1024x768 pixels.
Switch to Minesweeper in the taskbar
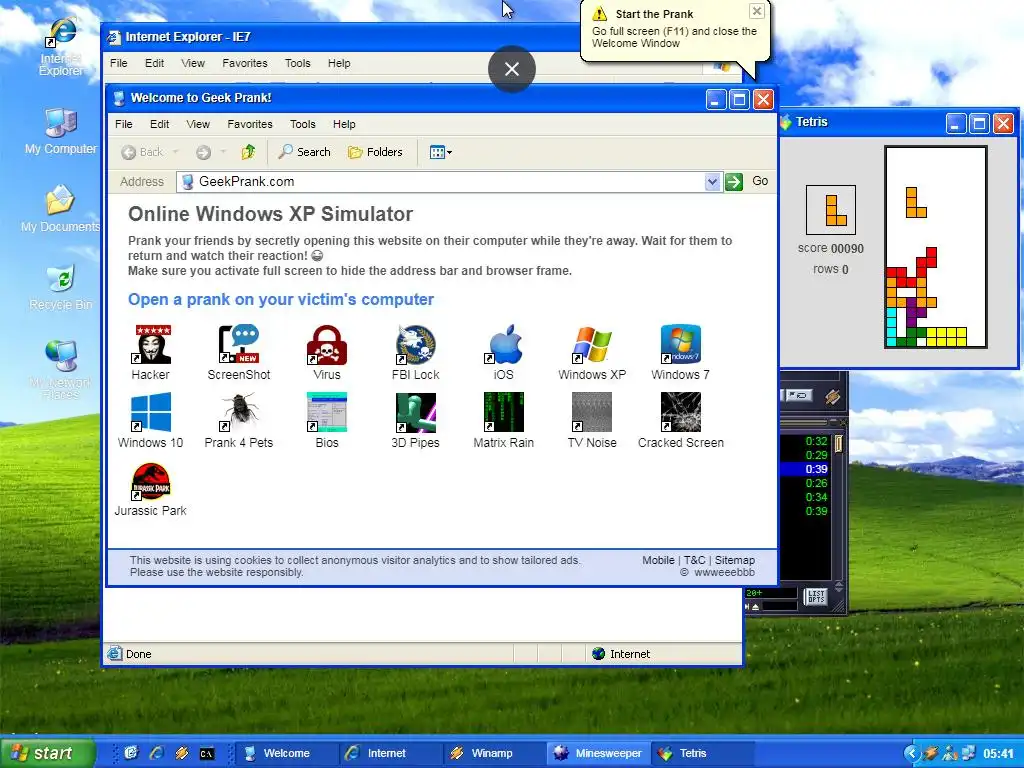[598, 753]
